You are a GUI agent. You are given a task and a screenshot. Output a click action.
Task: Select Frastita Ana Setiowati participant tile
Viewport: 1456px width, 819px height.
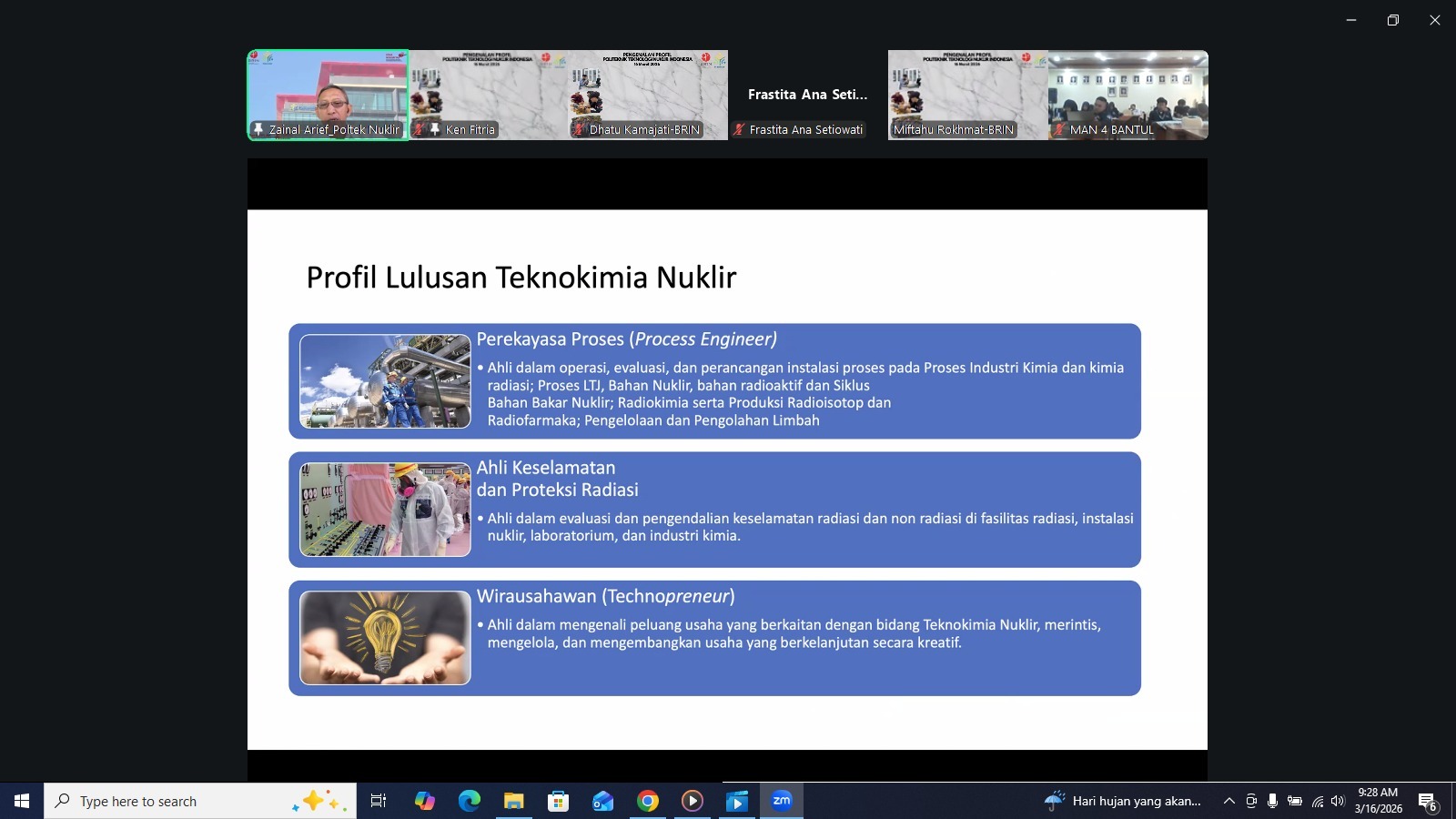(x=807, y=95)
